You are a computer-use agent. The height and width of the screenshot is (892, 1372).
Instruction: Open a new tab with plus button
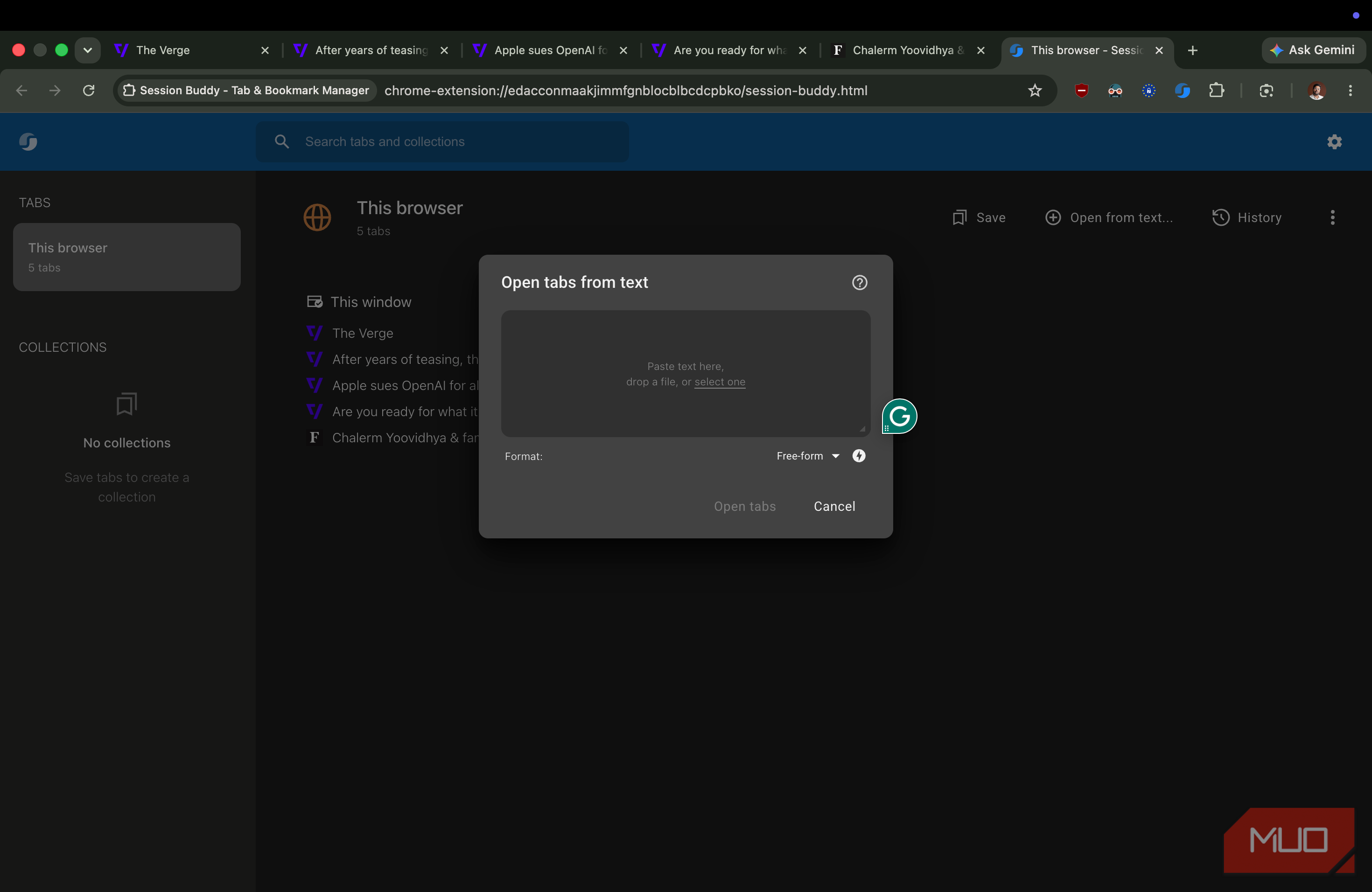coord(1193,50)
